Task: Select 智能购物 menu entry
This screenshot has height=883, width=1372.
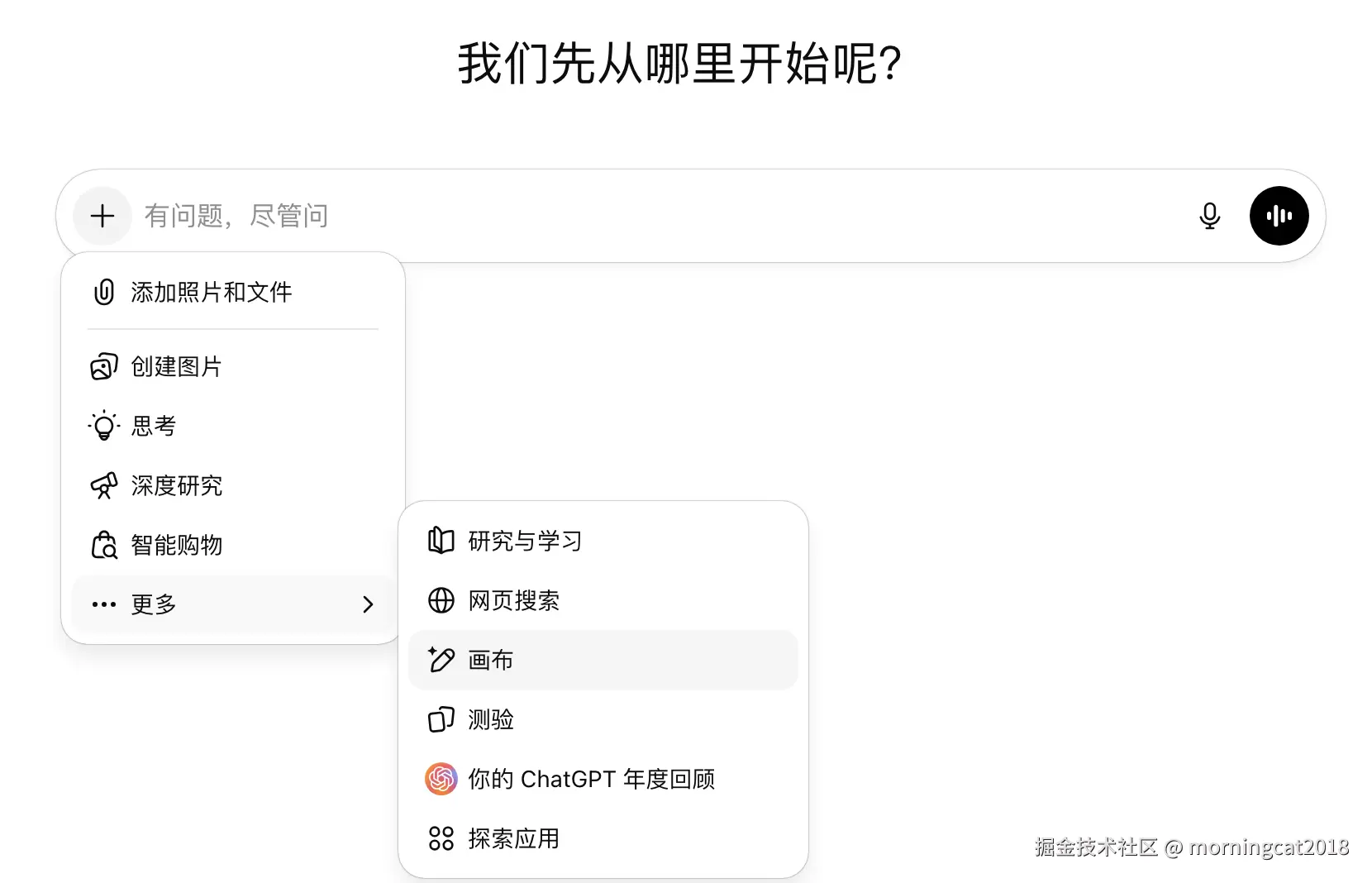Action: 177,545
